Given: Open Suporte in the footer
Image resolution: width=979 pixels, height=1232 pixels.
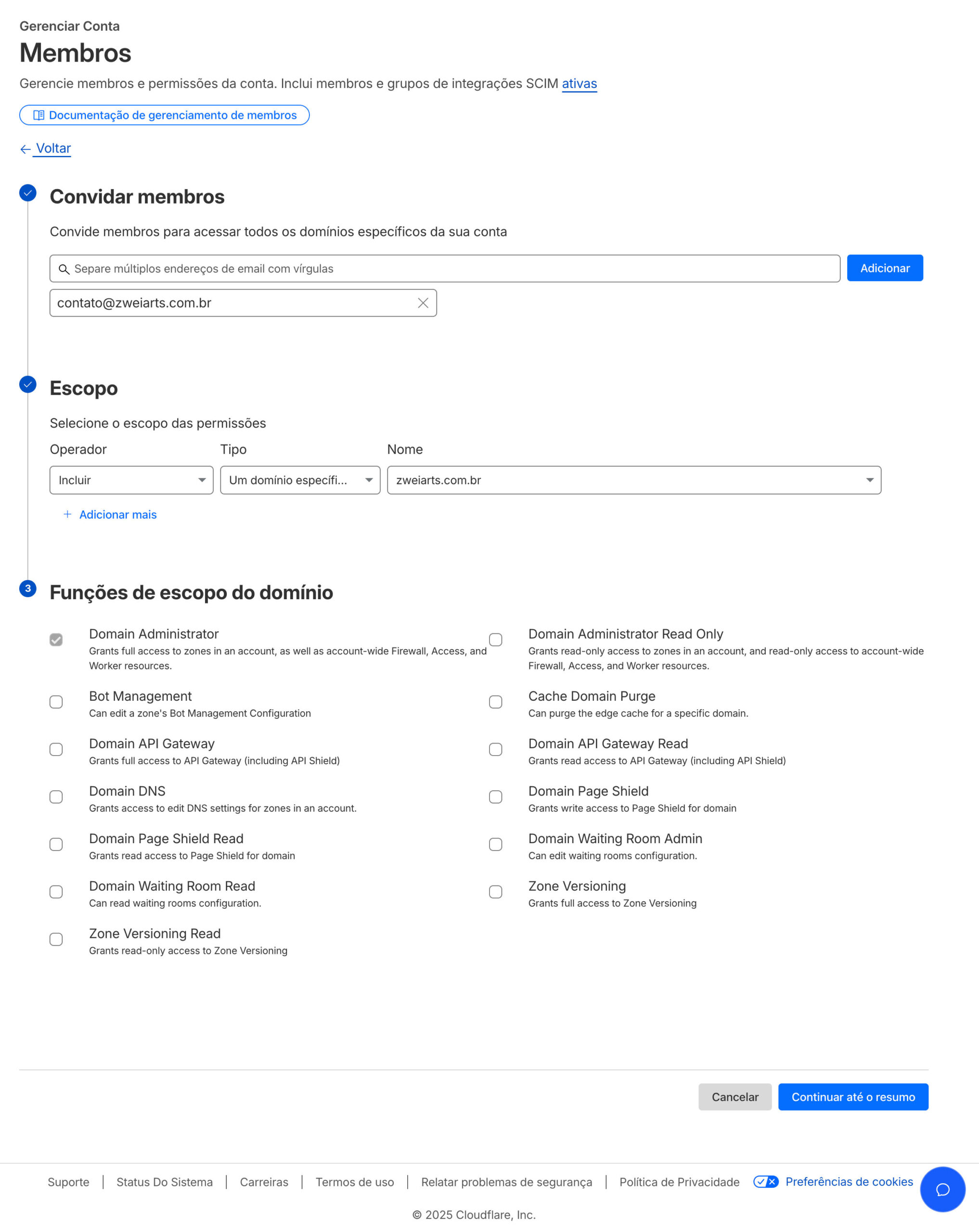Looking at the screenshot, I should click(x=68, y=1182).
